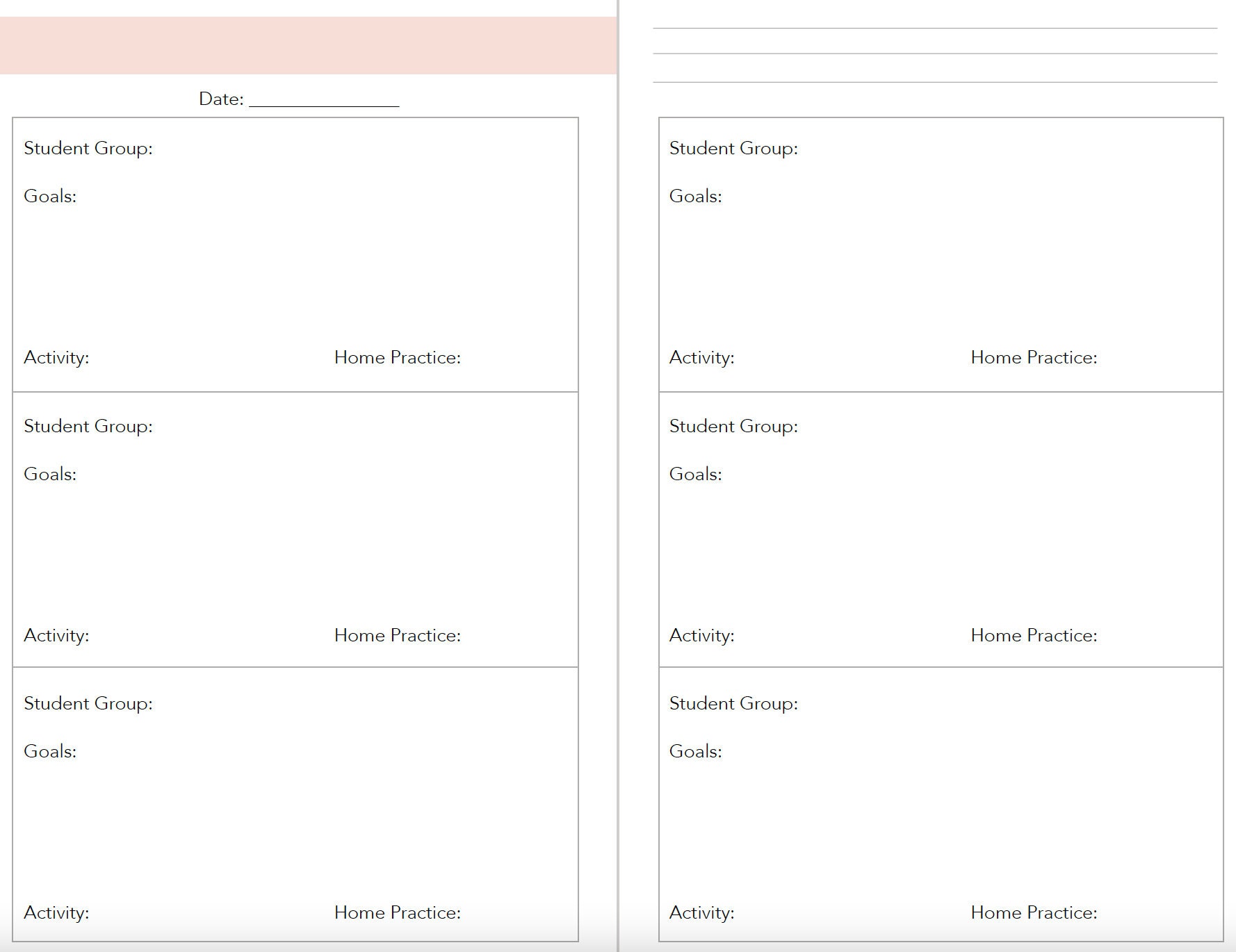Click the Date blank line
This screenshot has width=1236, height=952.
pyautogui.click(x=324, y=106)
